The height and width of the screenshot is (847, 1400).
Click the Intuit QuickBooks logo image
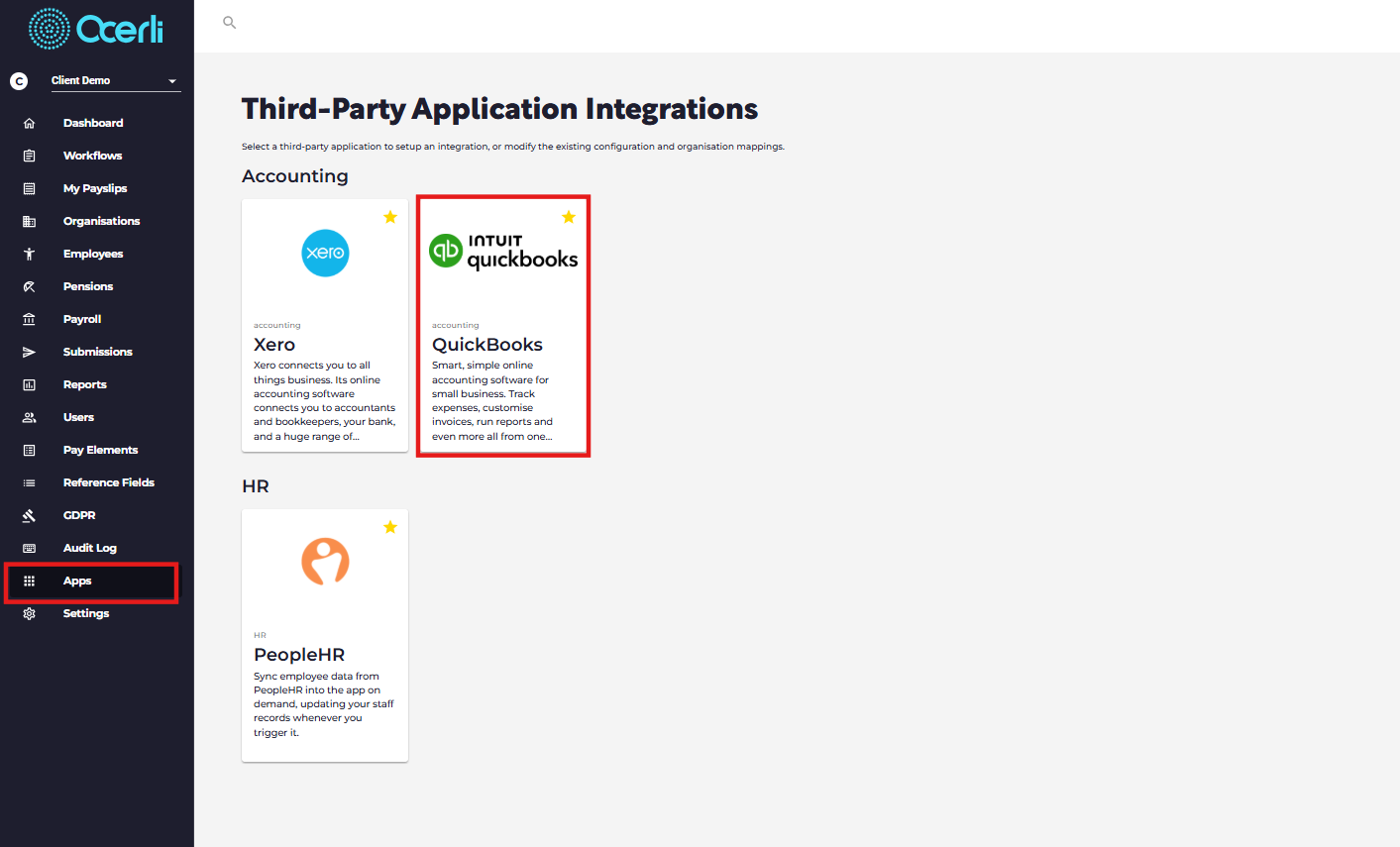503,252
